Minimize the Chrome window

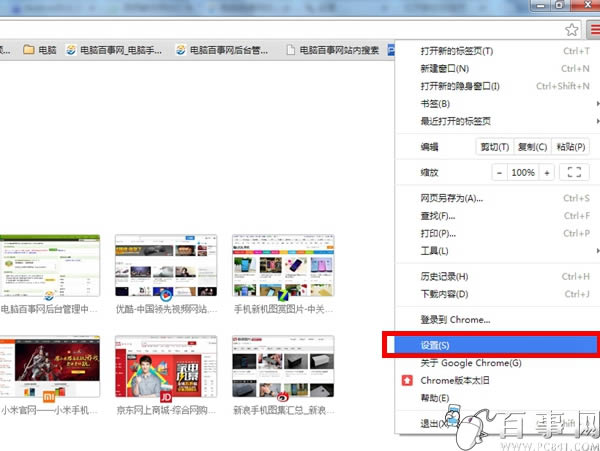(540, 5)
